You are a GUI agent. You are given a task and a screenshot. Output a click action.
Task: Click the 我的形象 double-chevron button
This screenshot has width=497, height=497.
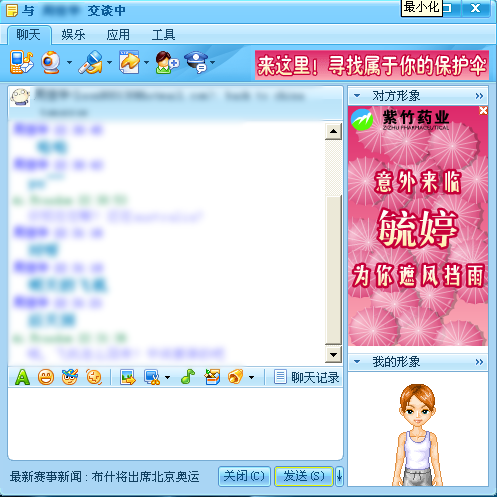click(479, 362)
